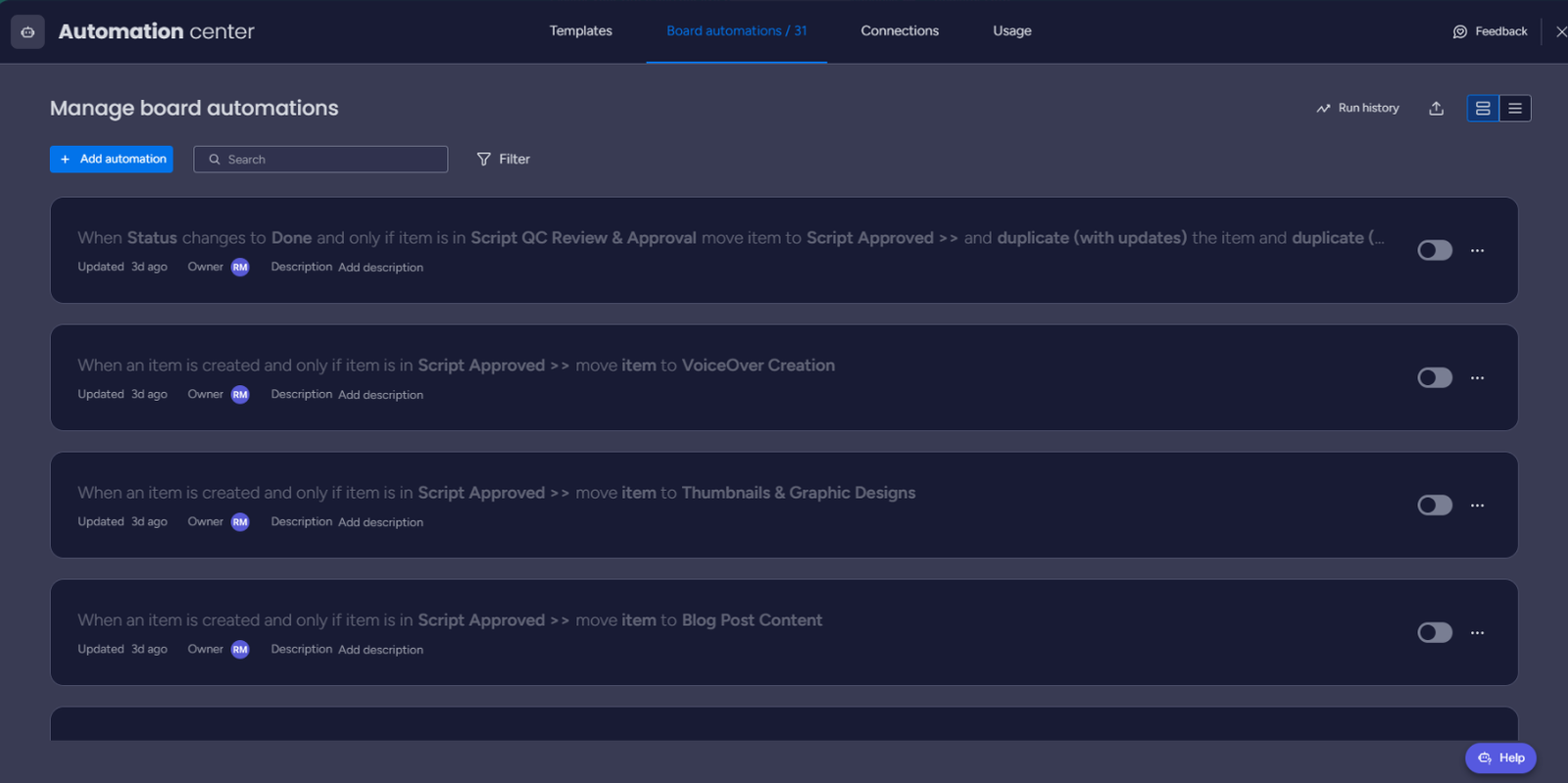1568x783 pixels.
Task: Open more options for Status Done automation
Action: click(1477, 251)
